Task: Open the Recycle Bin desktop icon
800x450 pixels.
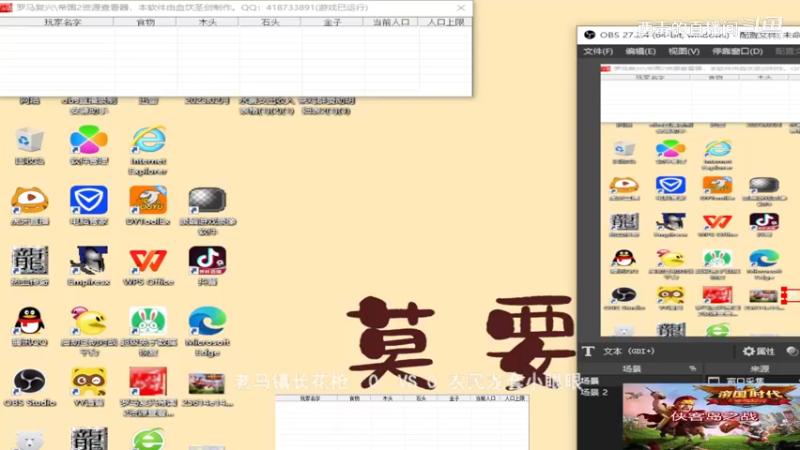Action: tap(30, 145)
